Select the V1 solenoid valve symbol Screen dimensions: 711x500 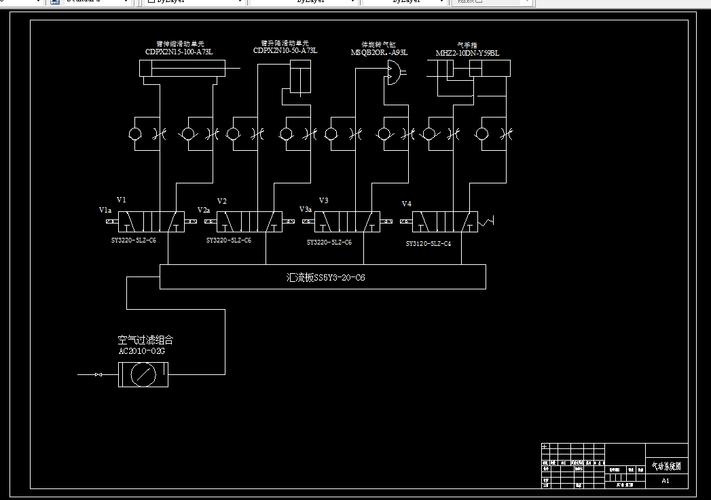(151, 222)
